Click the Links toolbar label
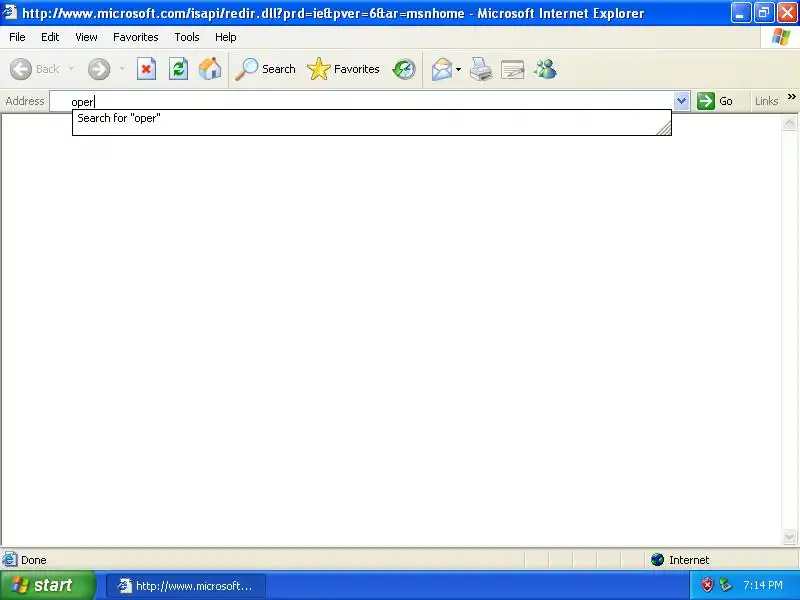 point(766,102)
